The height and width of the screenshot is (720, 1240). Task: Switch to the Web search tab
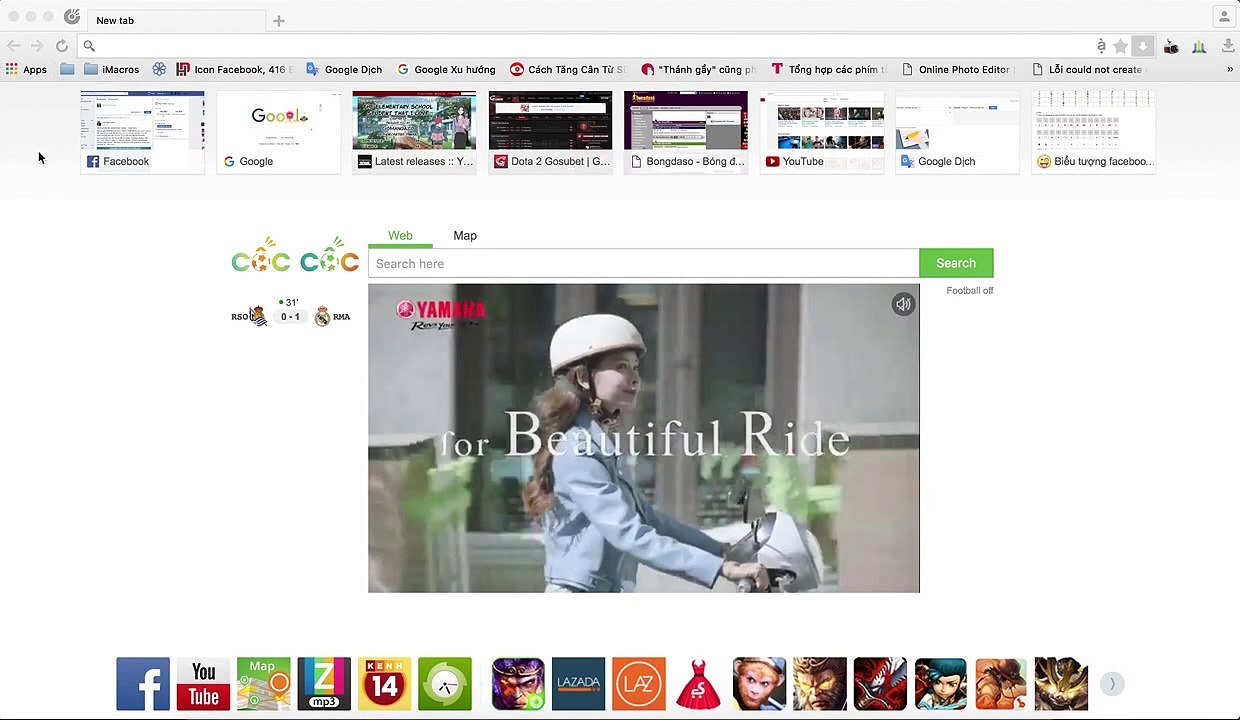400,236
